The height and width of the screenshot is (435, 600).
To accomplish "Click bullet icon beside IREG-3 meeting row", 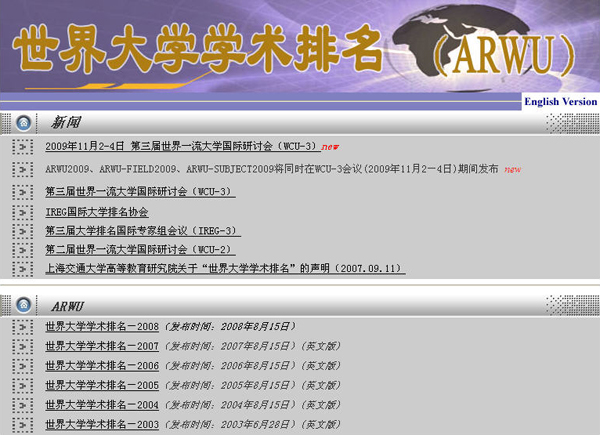I will click(x=23, y=231).
